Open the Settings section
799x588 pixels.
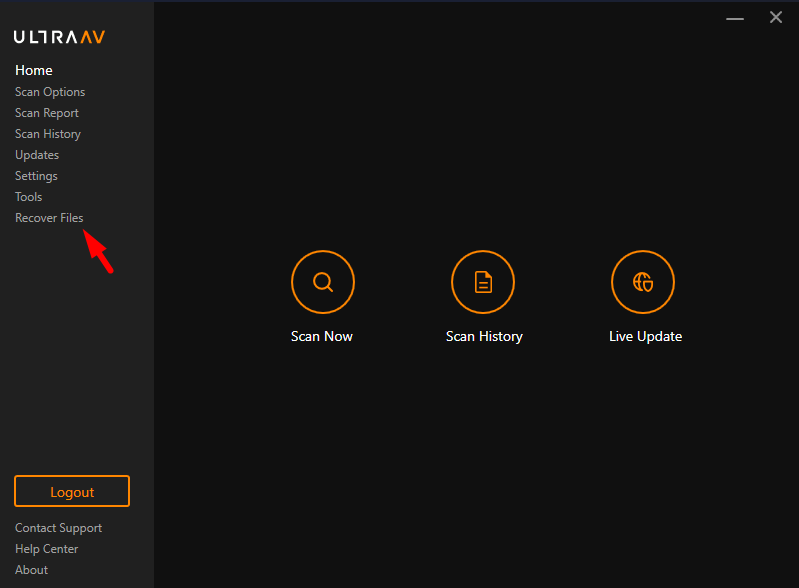[x=36, y=176]
